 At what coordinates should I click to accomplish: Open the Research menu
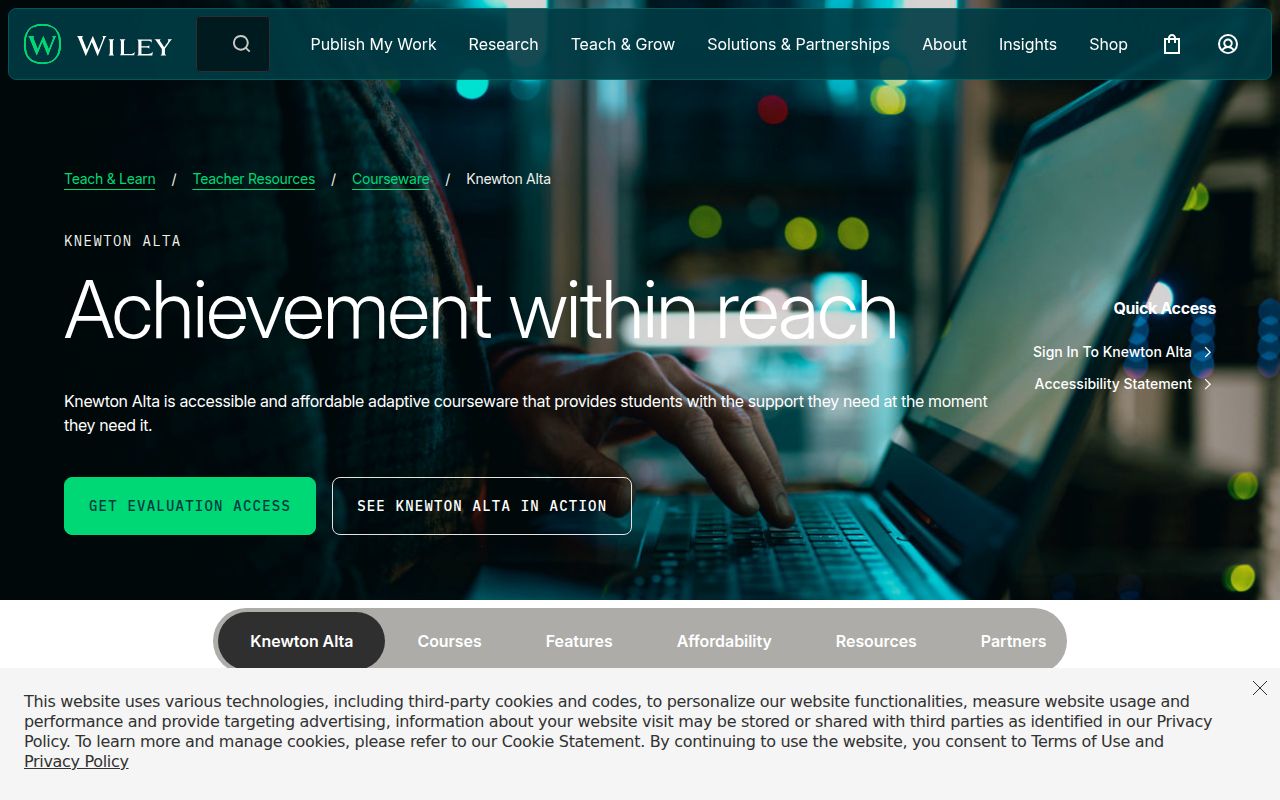pos(503,44)
